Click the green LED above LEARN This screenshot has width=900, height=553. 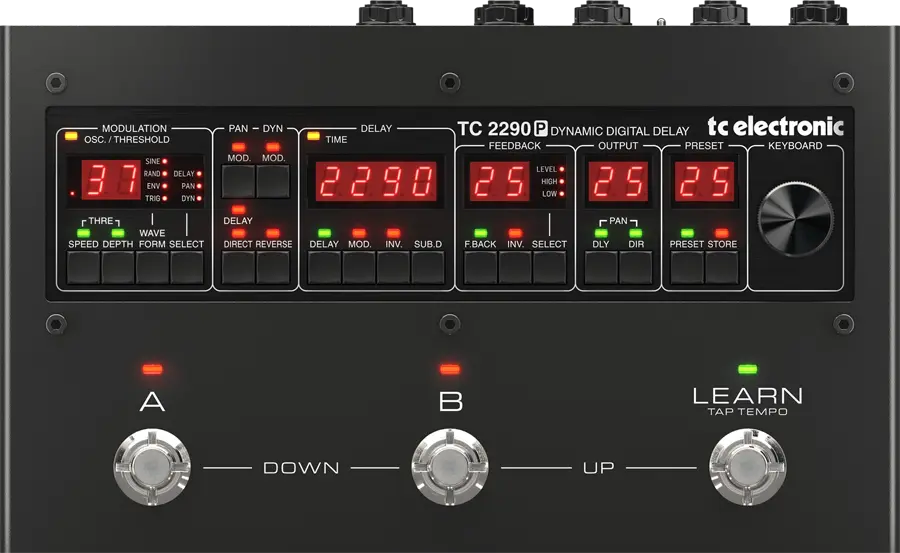(747, 369)
